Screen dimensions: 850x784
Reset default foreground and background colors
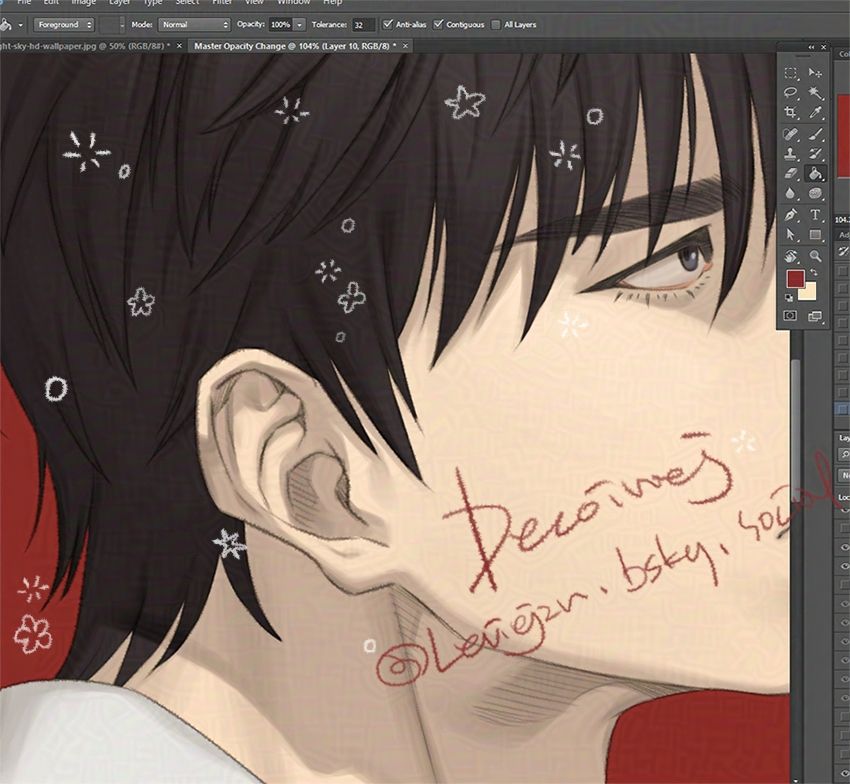789,298
